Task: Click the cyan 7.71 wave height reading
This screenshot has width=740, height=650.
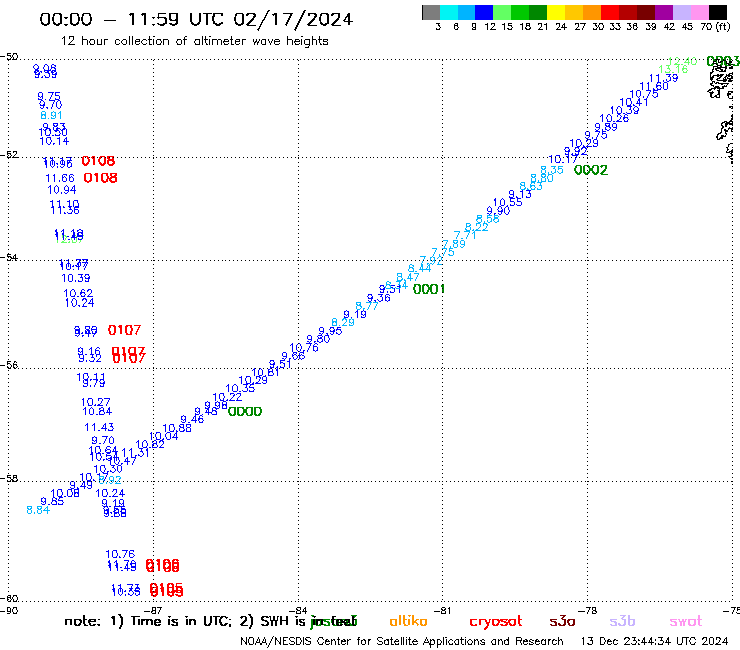Action: 465,235
